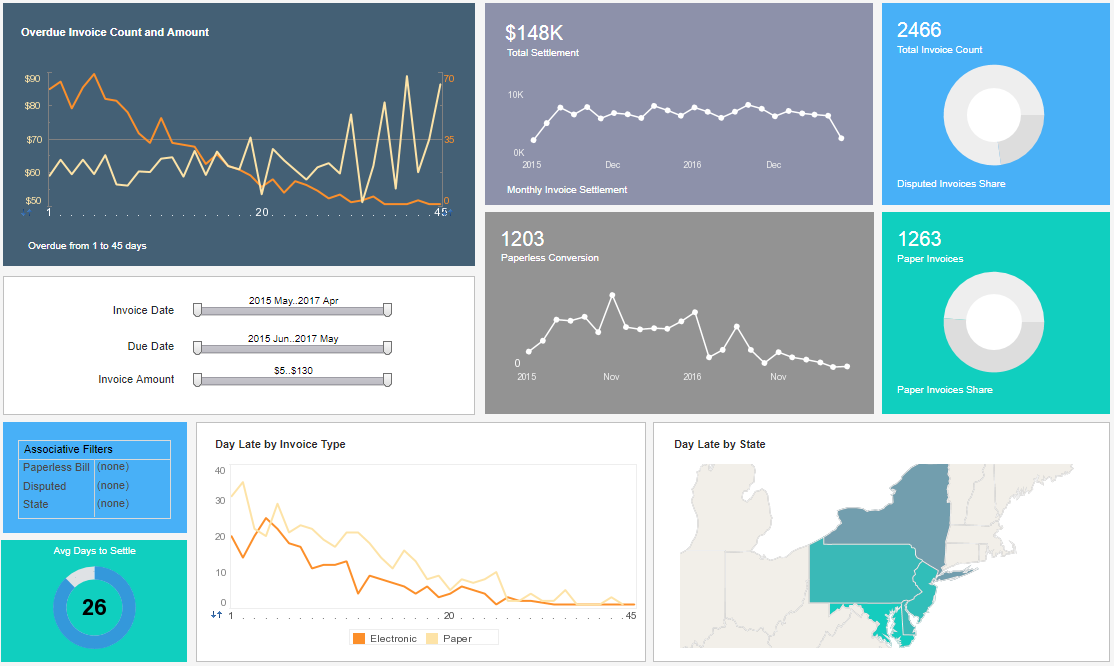Select the Paper Invoices Share donut chart
Image resolution: width=1114 pixels, height=666 pixels.
[x=993, y=322]
